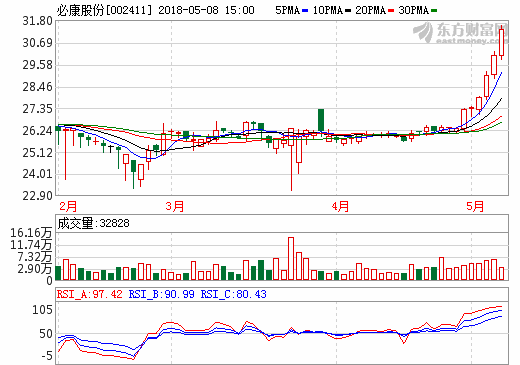Click the blue 5PMA color swatch

(x=305, y=11)
